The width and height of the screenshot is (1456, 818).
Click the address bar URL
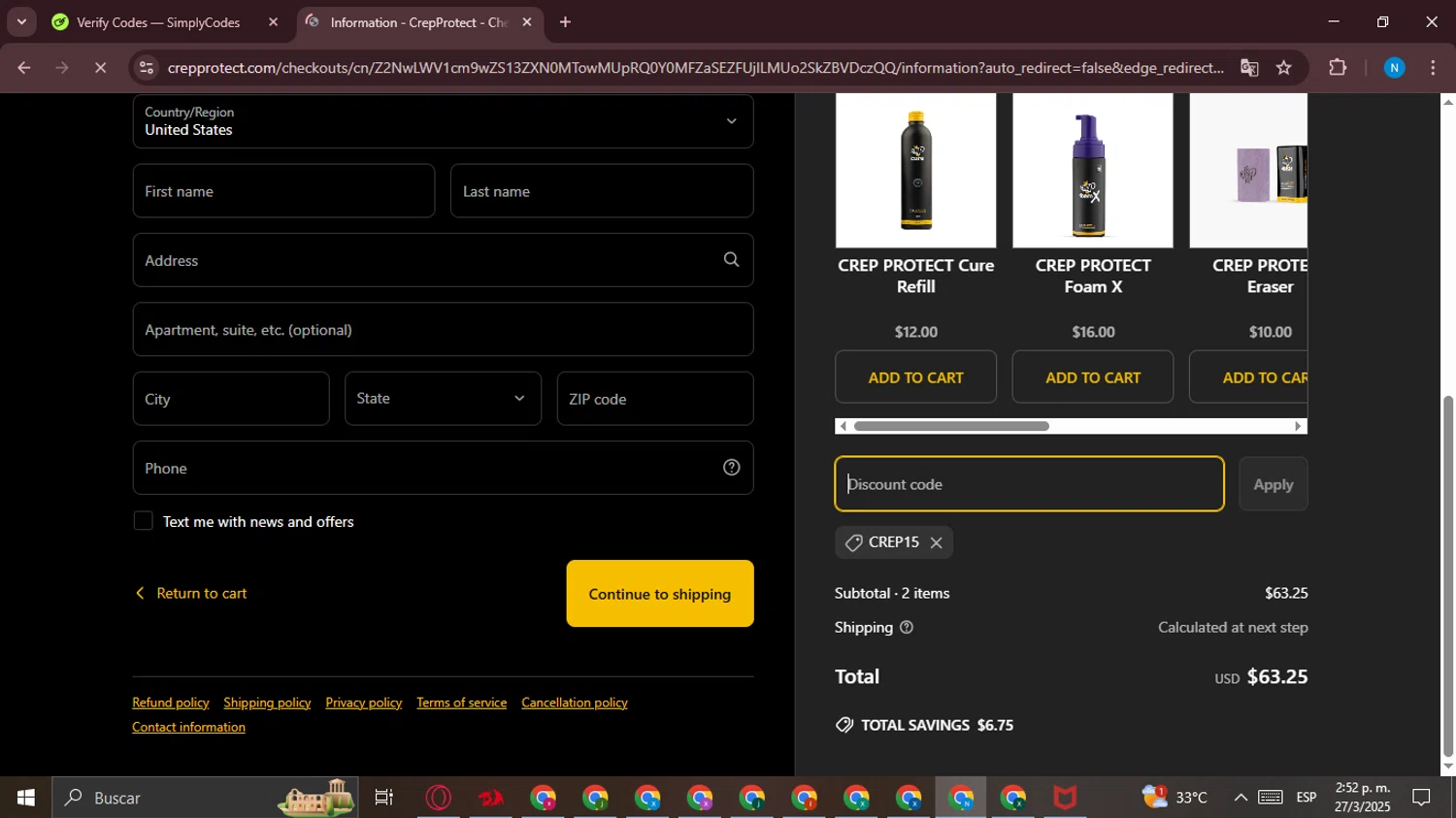click(x=695, y=68)
